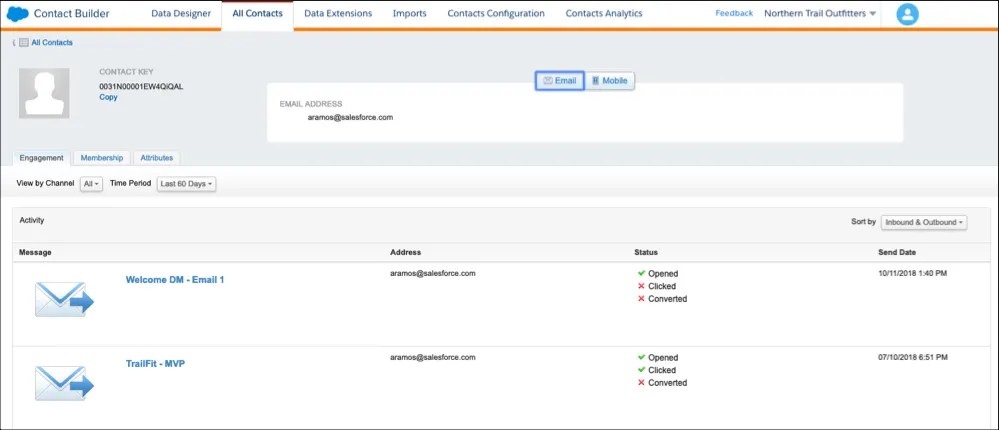Open Contacts Configuration tab
This screenshot has height=430, width=999.
[x=496, y=13]
